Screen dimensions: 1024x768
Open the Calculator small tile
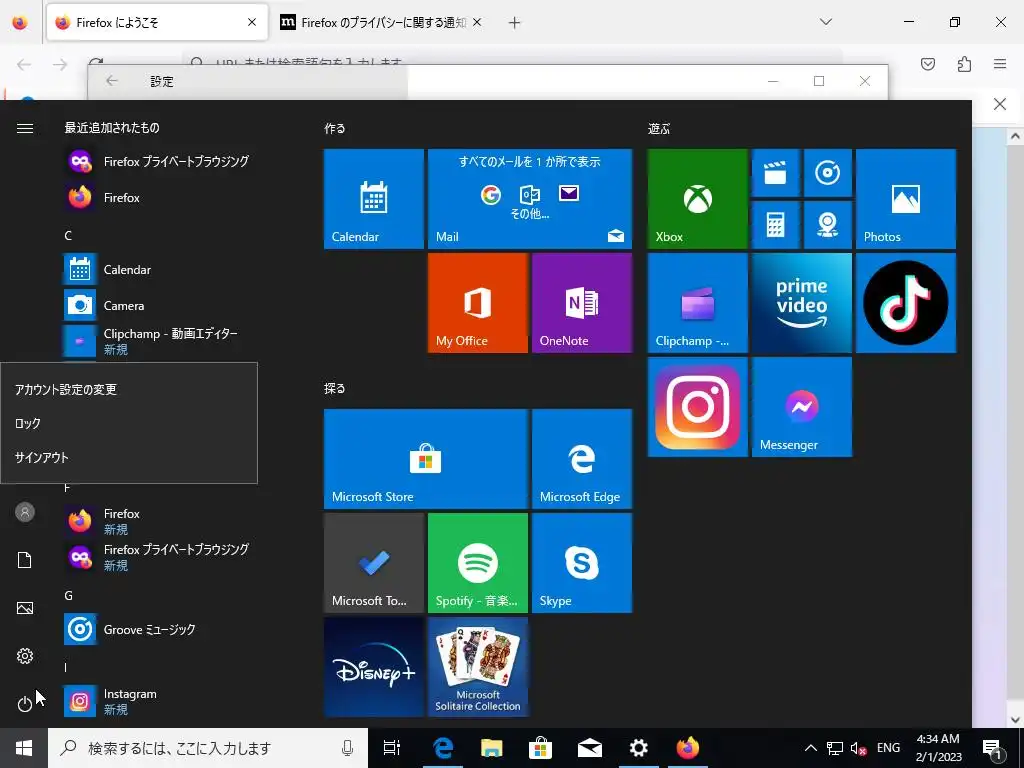point(775,225)
